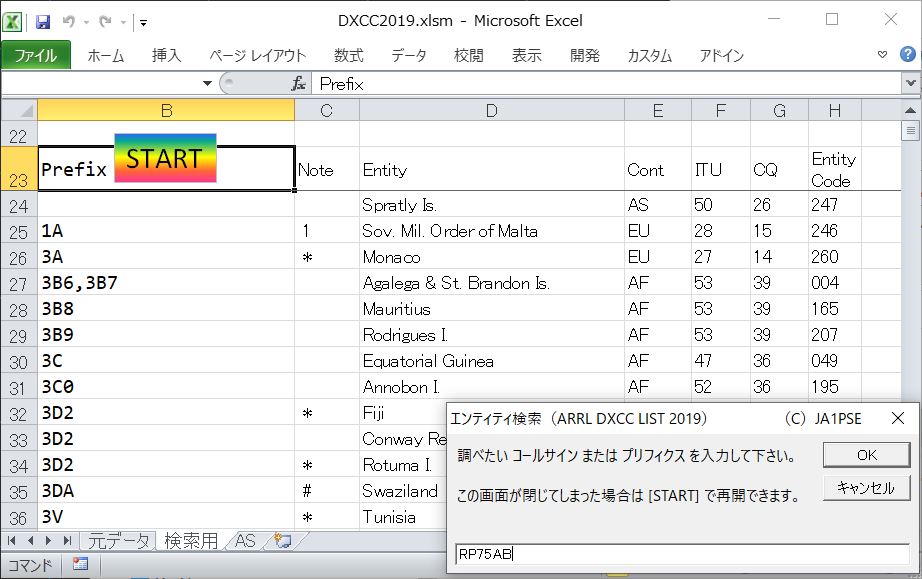Open the ファイル (File) tab
922x579 pixels.
36,56
